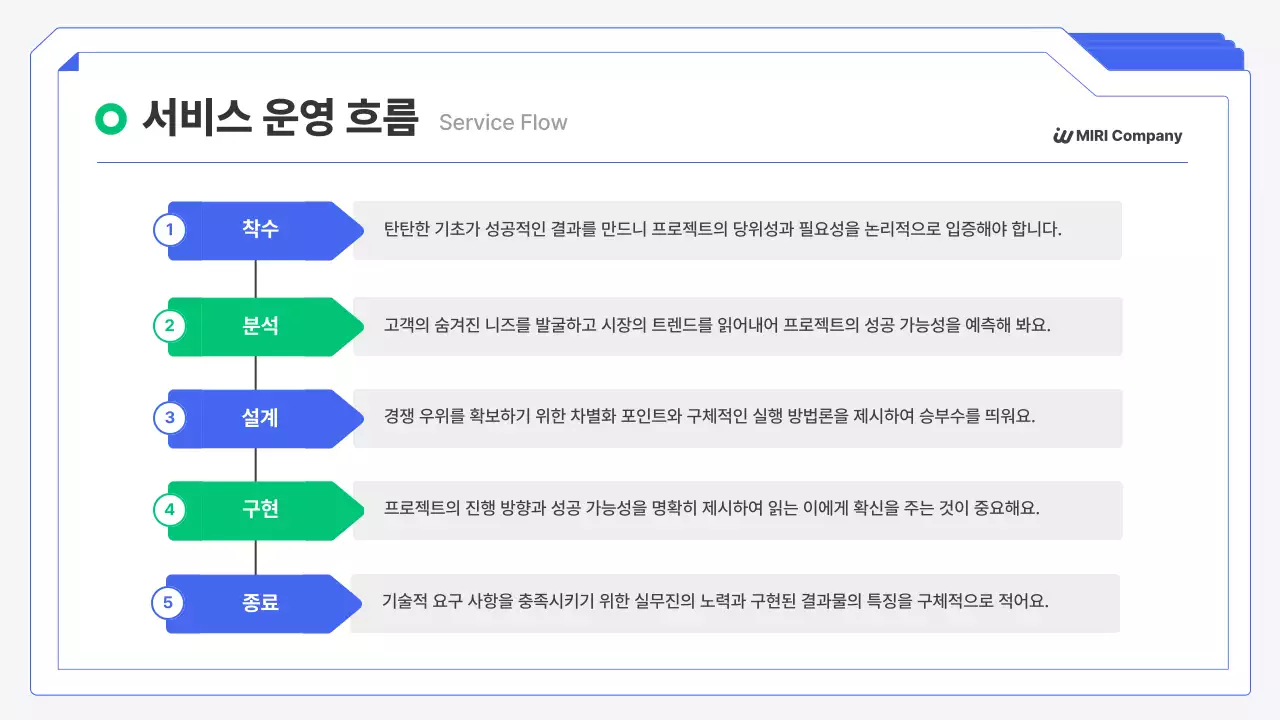This screenshot has width=1280, height=720.
Task: Click the numbered circle 4 next to 구현
Action: pyautogui.click(x=169, y=510)
